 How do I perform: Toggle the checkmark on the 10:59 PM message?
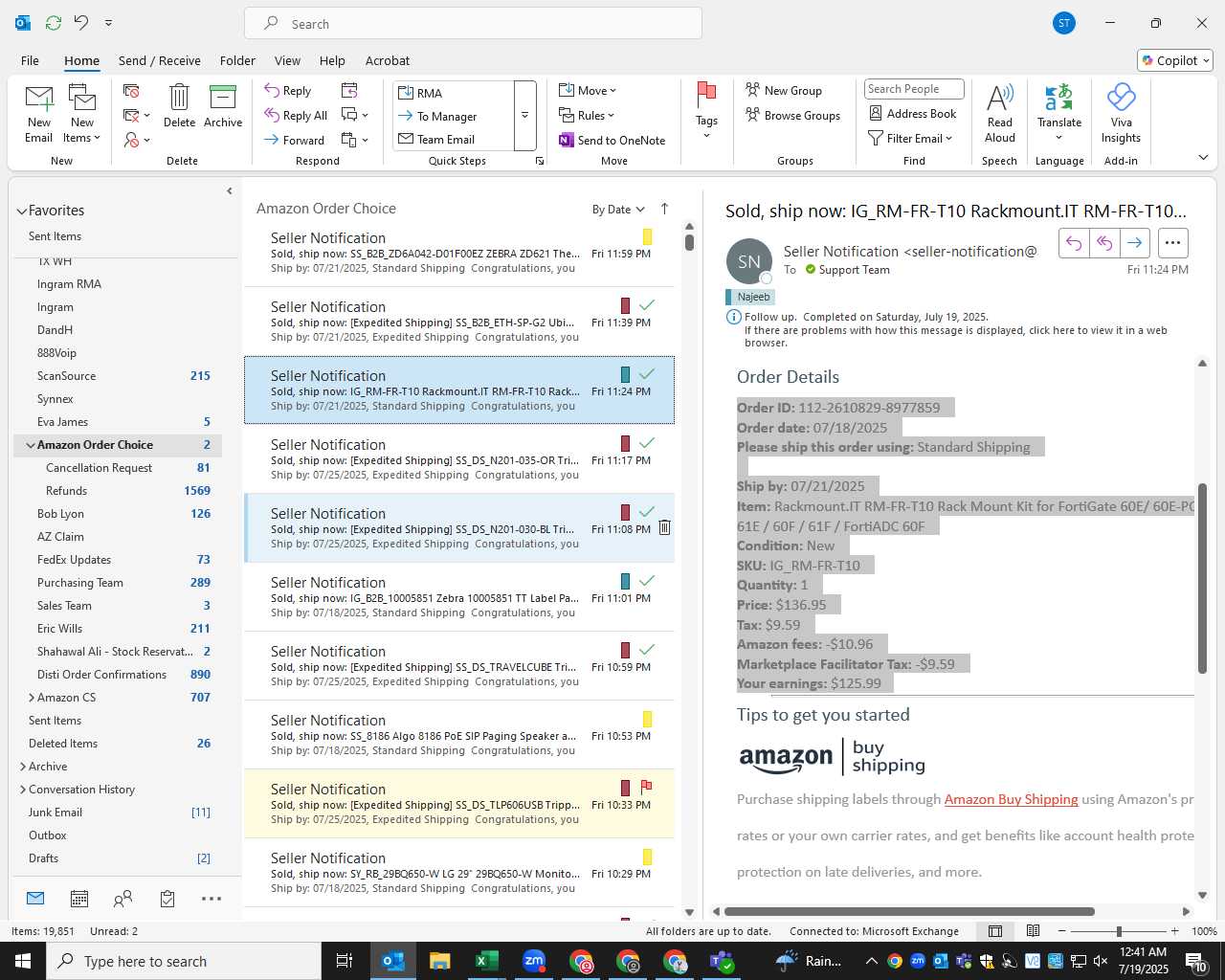(x=647, y=650)
